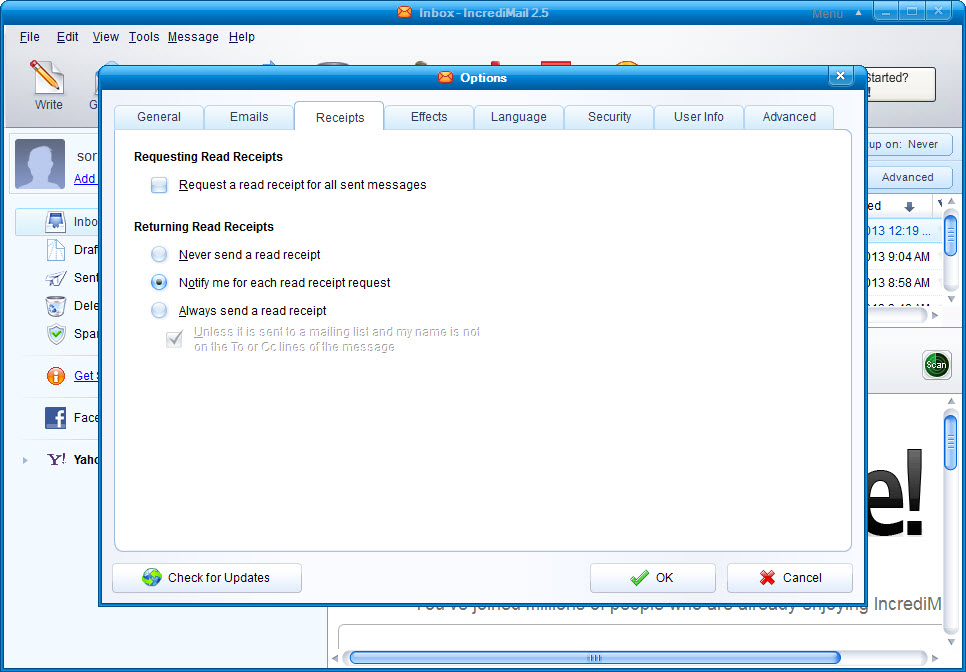Open the Sent items paper plane icon
This screenshot has width=966, height=672.
55,278
